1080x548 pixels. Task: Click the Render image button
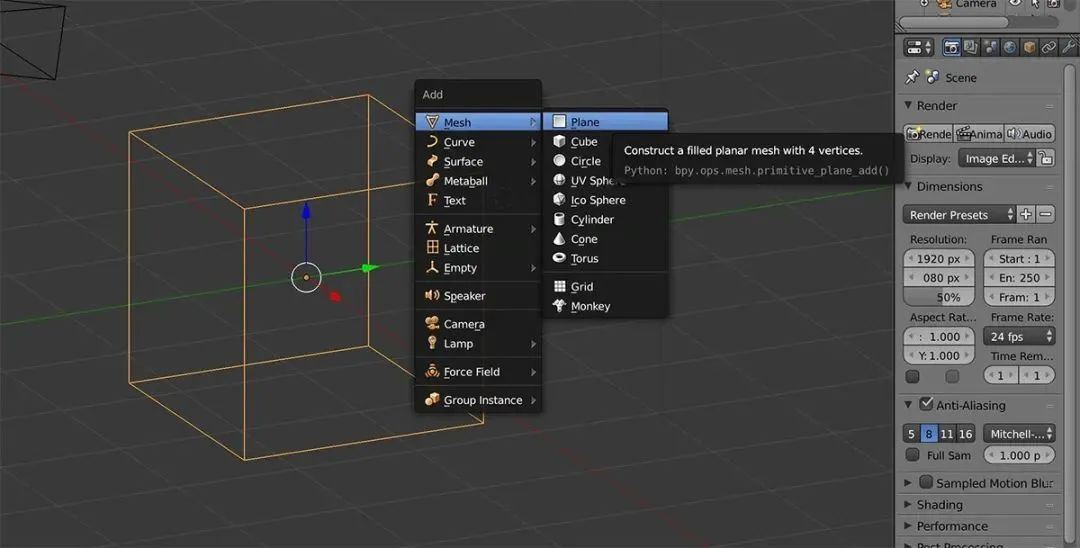coord(928,134)
